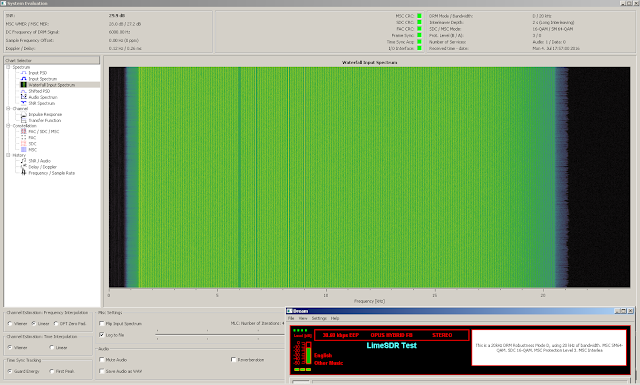Image resolution: width=640 pixels, height=385 pixels.
Task: Open the Audio Spectrum chart icon
Action: (24, 97)
